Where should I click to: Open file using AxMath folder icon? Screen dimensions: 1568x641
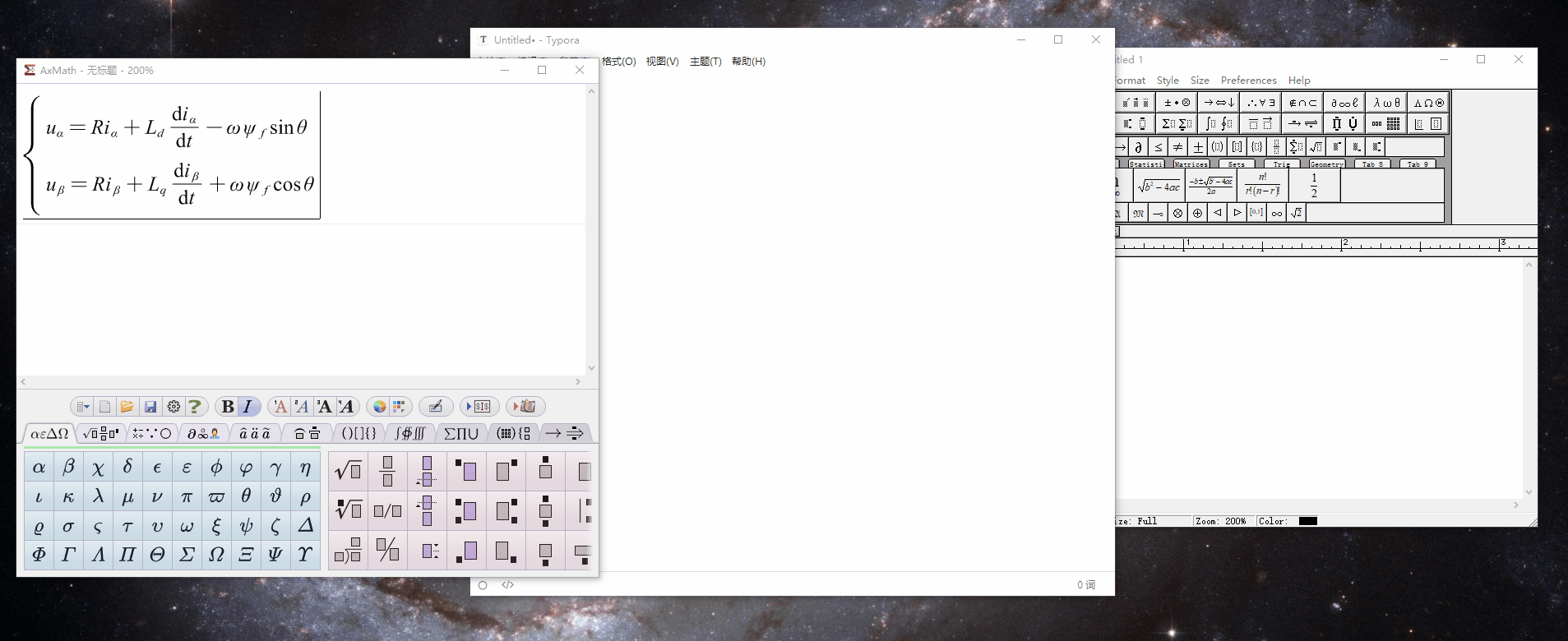coord(127,407)
